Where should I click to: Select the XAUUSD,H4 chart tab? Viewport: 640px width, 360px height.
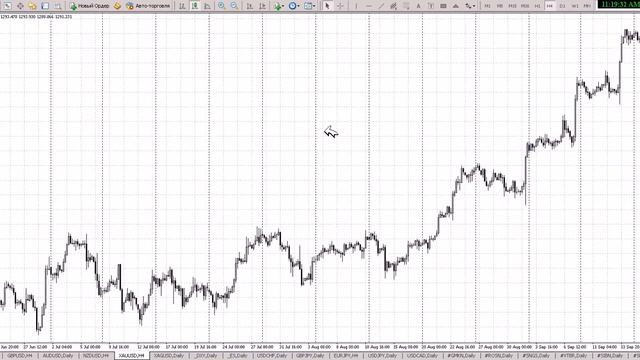[132, 356]
